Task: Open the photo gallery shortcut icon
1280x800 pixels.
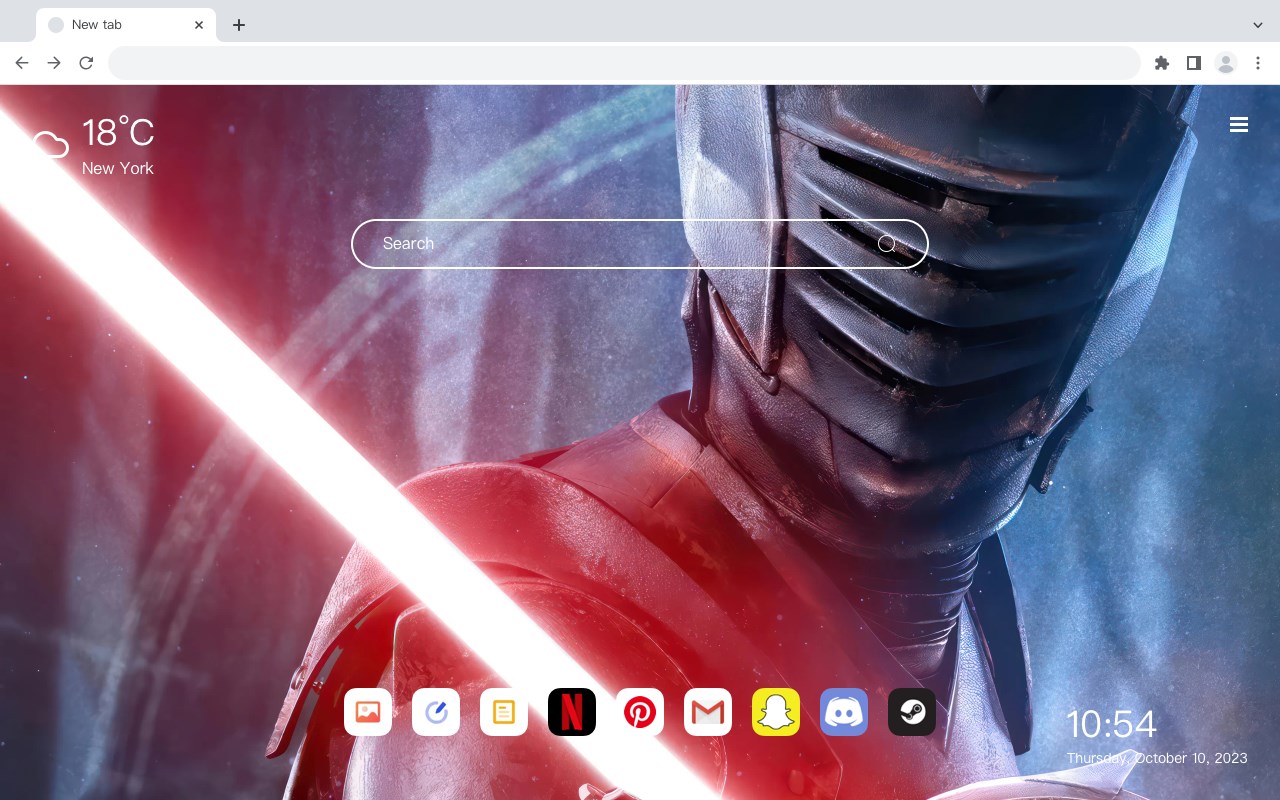Action: coord(368,712)
